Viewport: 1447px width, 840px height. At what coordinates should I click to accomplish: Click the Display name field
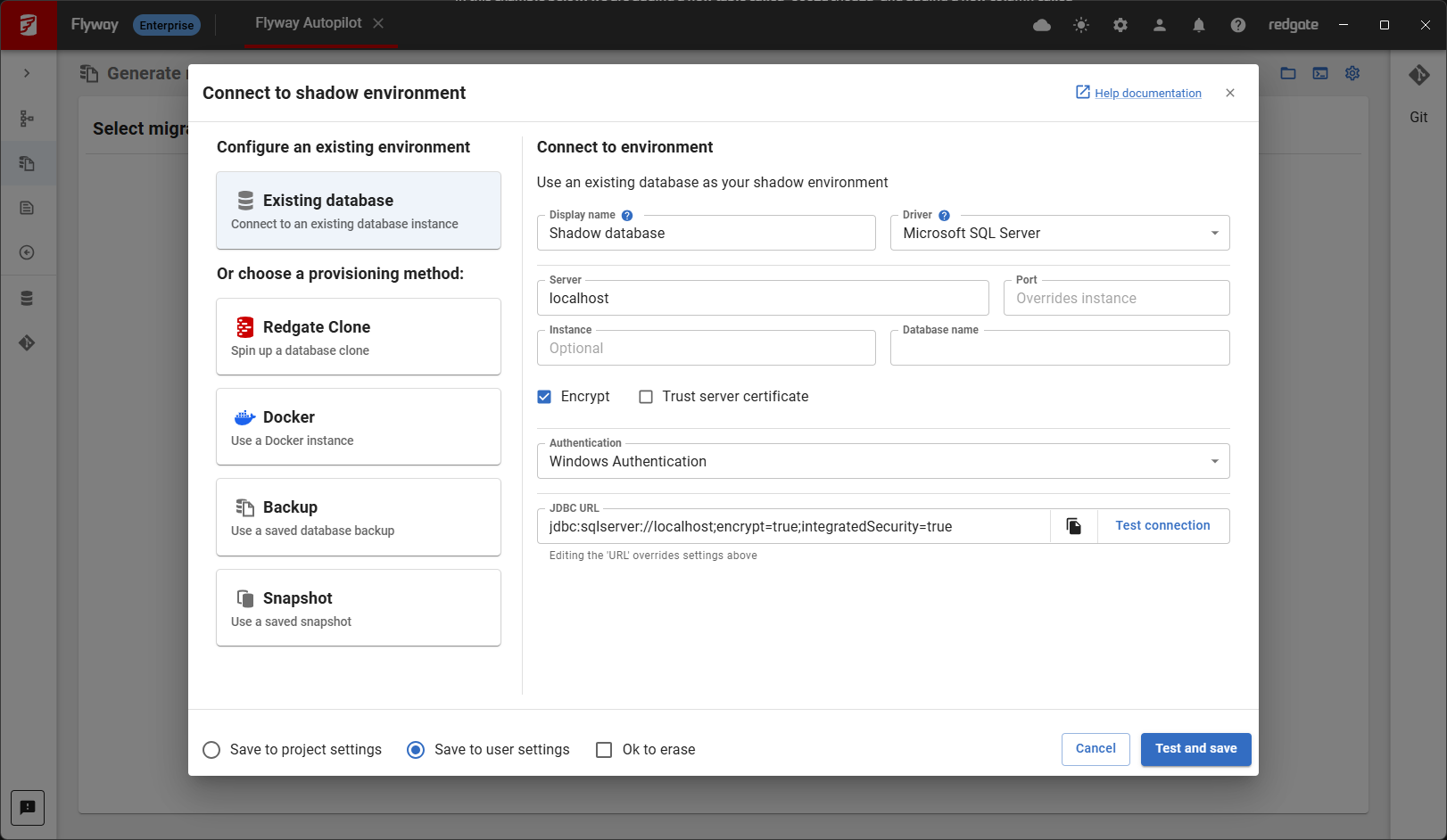707,233
